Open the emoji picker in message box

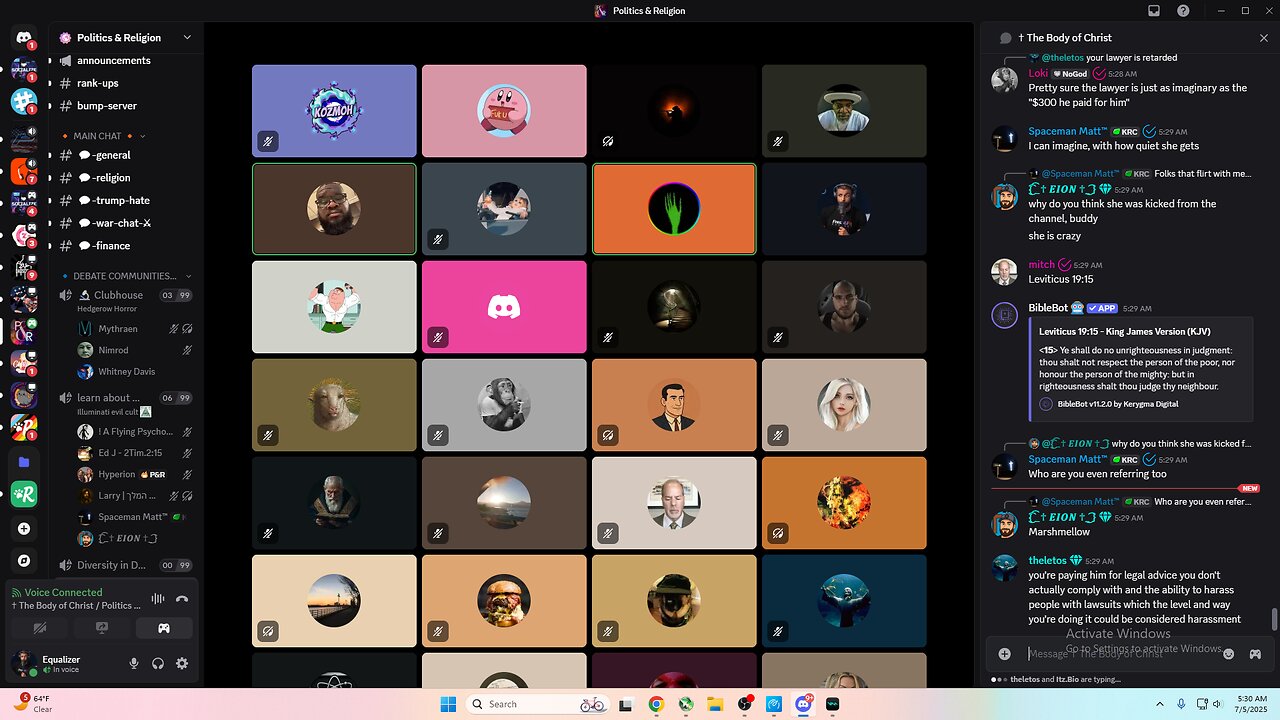pyautogui.click(x=1229, y=654)
